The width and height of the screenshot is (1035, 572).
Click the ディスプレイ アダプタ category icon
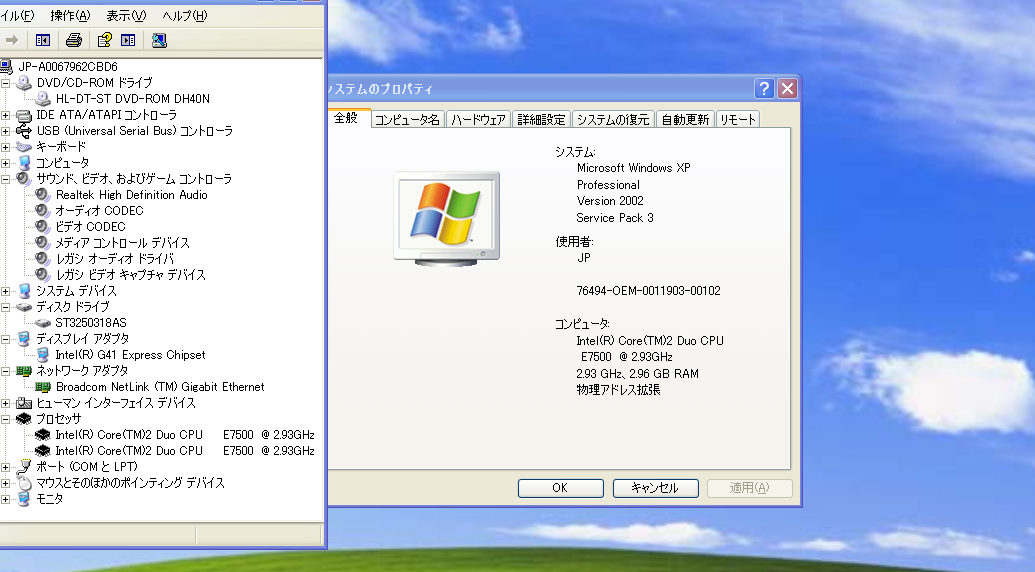coord(24,338)
